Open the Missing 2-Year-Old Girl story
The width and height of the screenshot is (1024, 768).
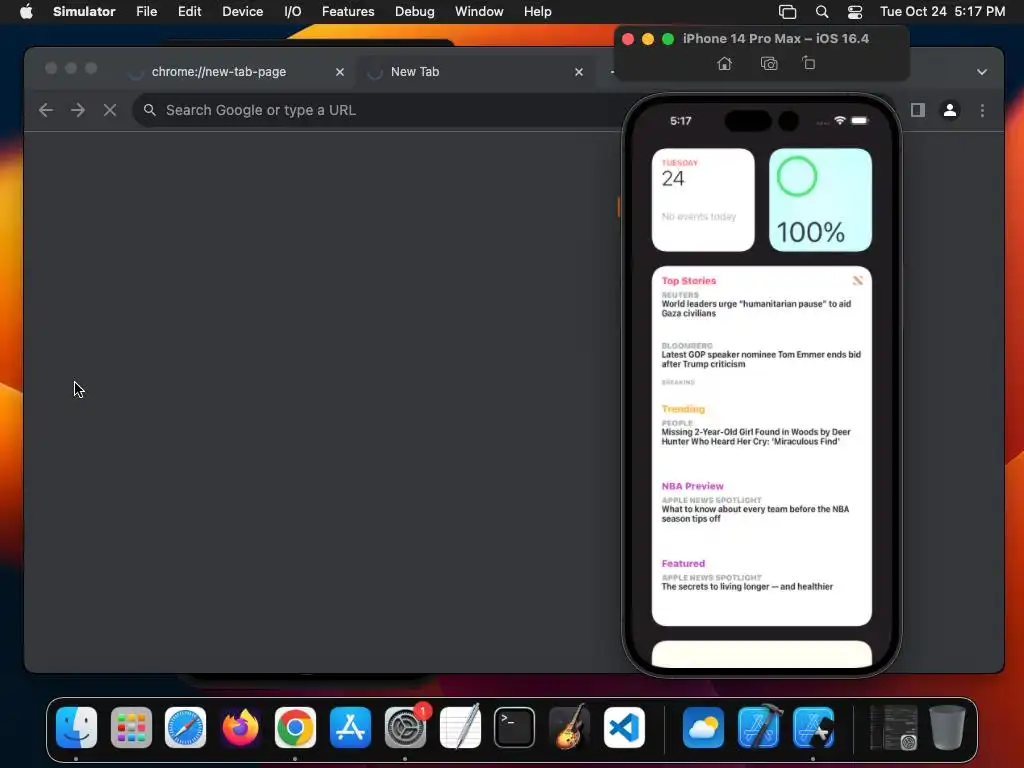(x=756, y=433)
